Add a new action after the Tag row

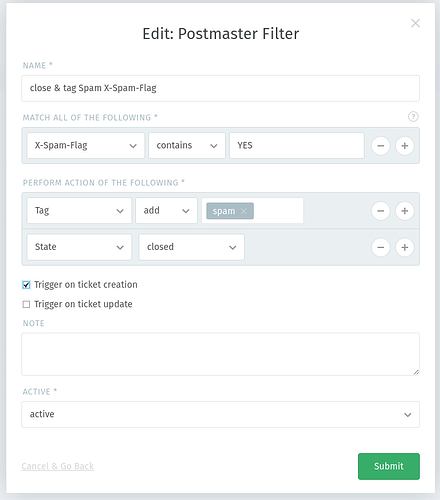(405, 211)
